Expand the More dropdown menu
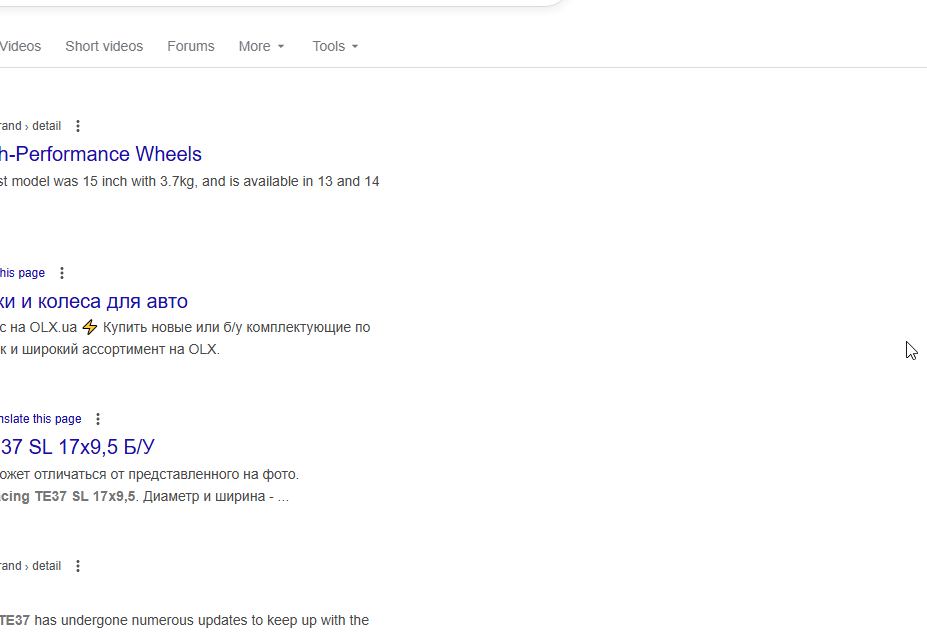The width and height of the screenshot is (927, 634). [261, 46]
